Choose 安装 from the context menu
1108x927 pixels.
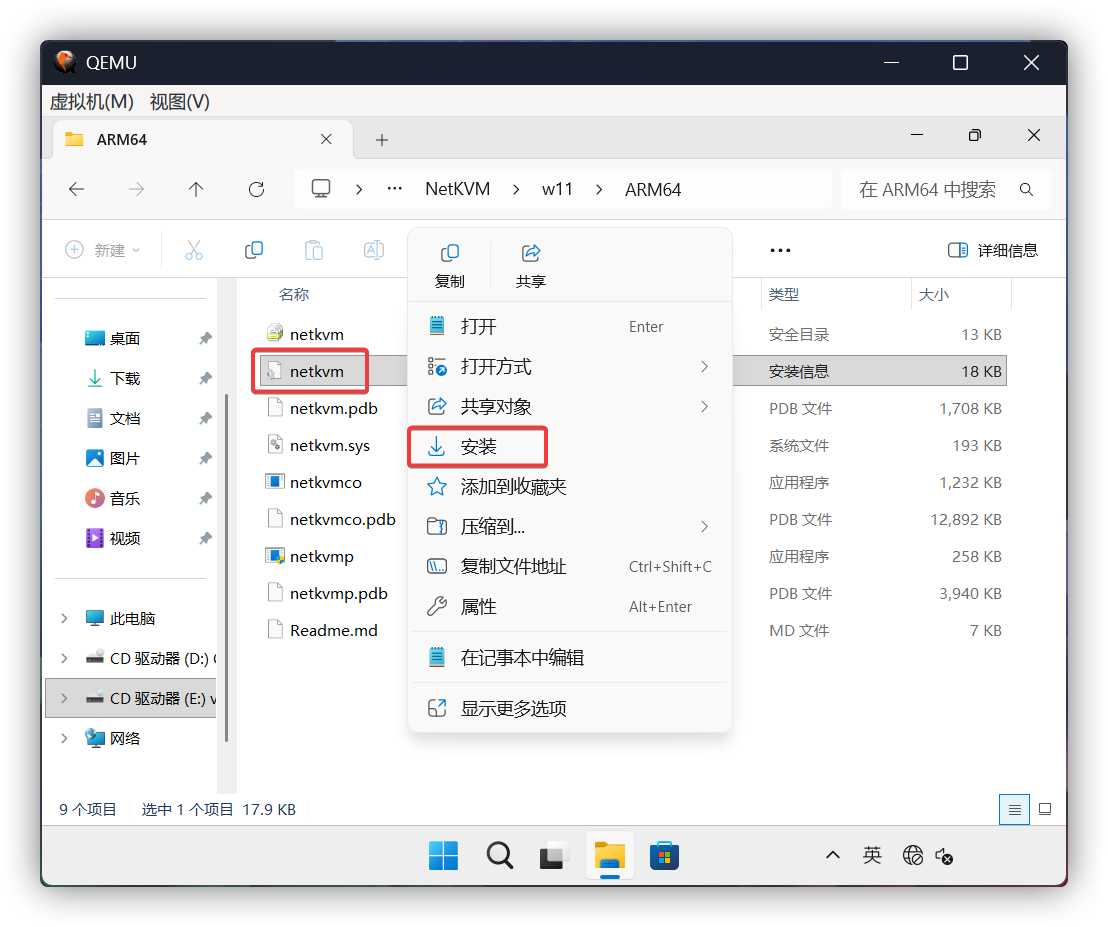pos(477,446)
